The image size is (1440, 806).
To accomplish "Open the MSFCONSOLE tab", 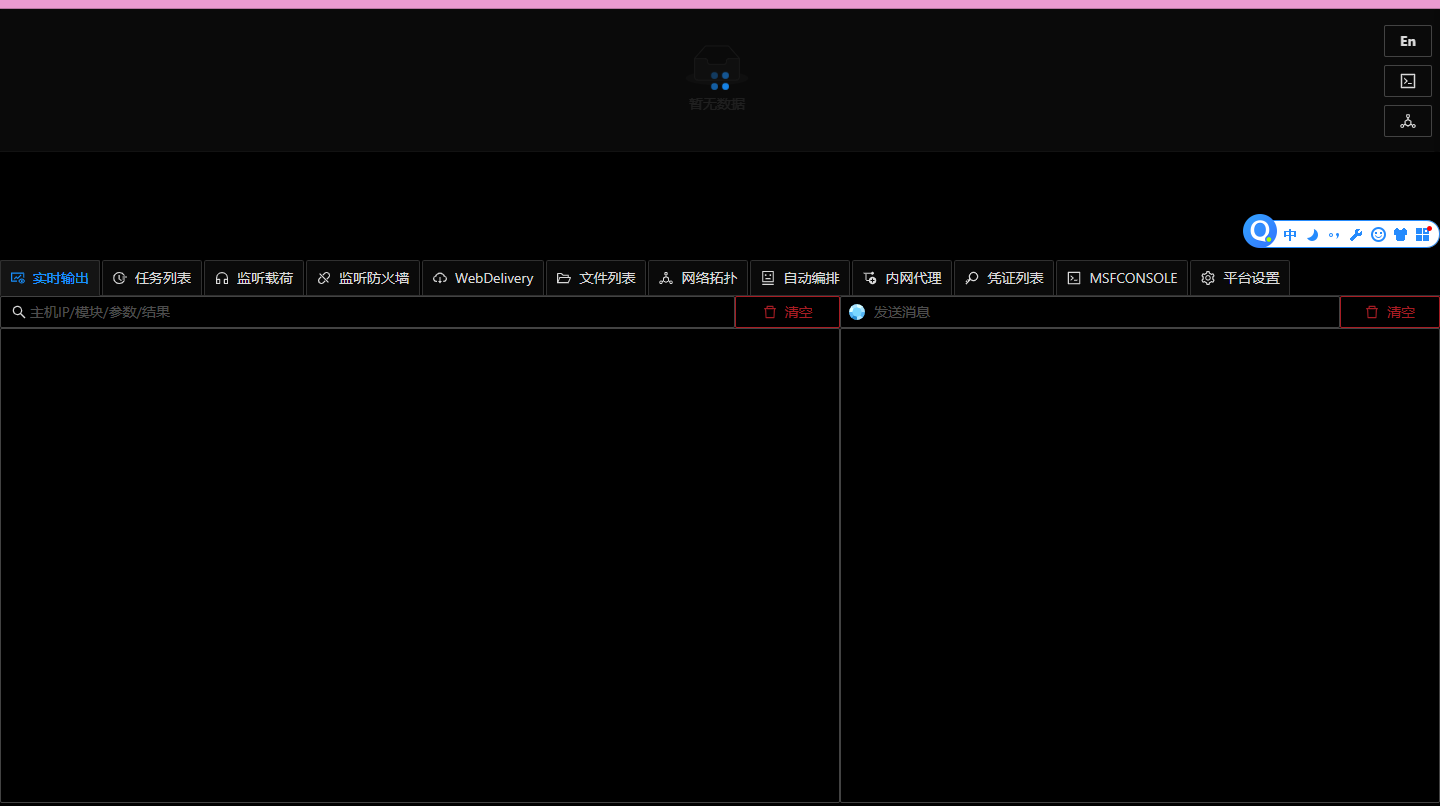I will [x=1121, y=278].
